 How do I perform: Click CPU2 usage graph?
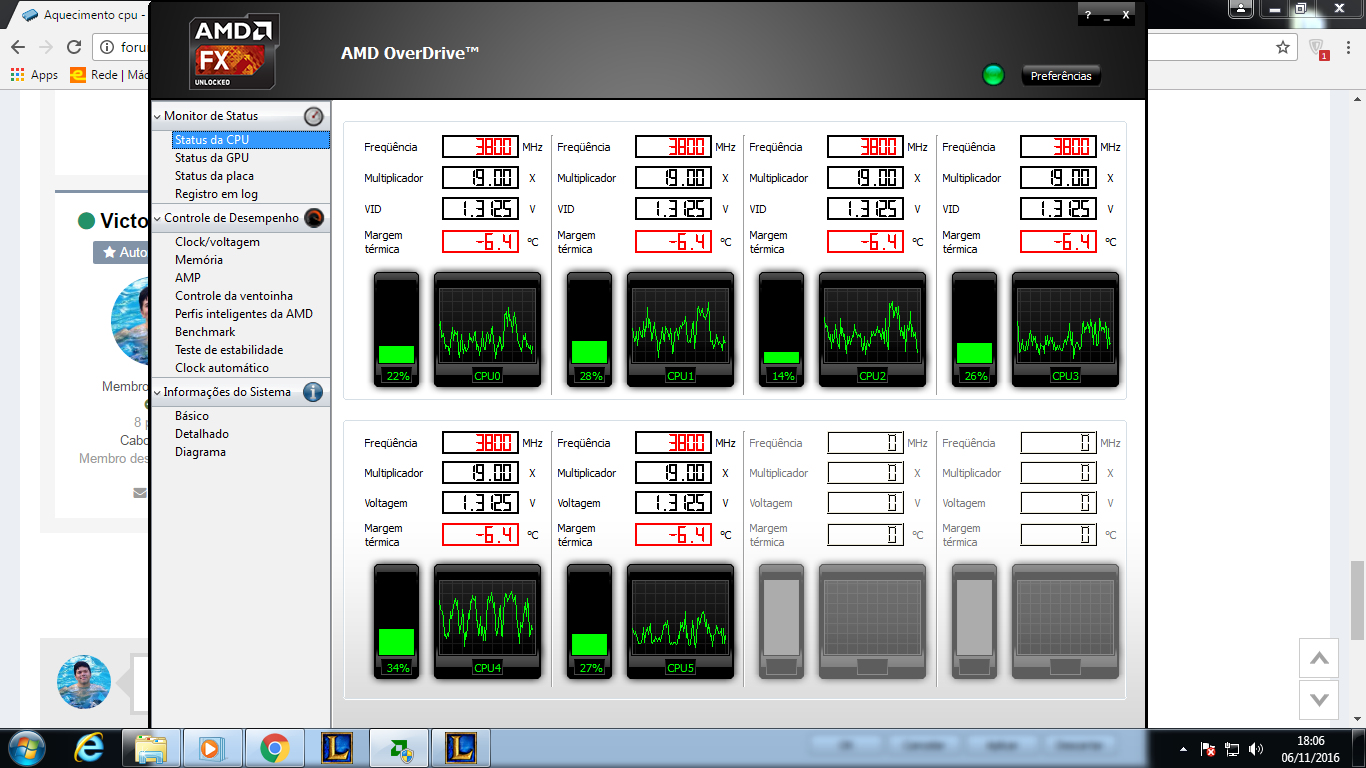872,329
